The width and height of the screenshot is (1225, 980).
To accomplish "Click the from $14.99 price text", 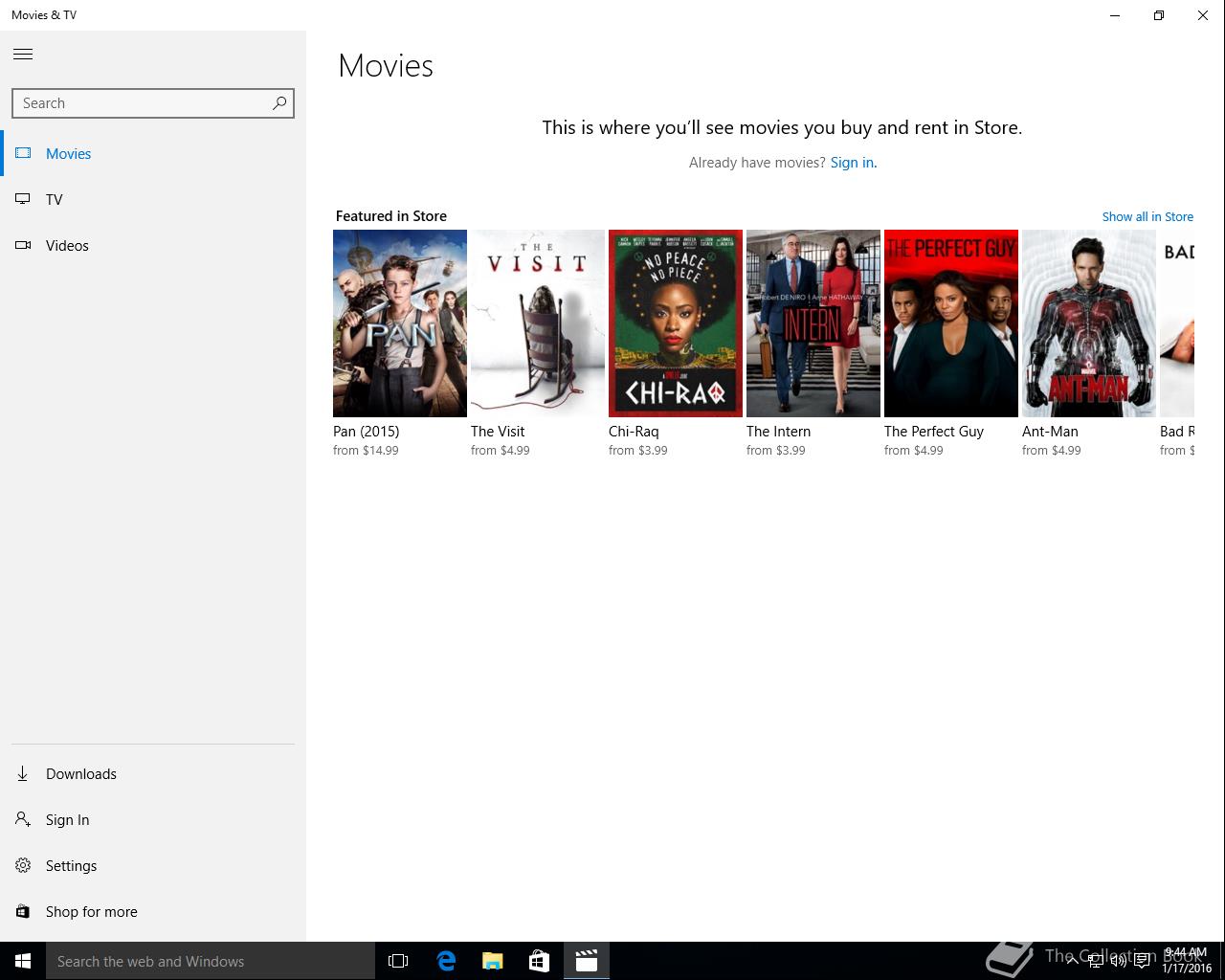I will click(366, 451).
